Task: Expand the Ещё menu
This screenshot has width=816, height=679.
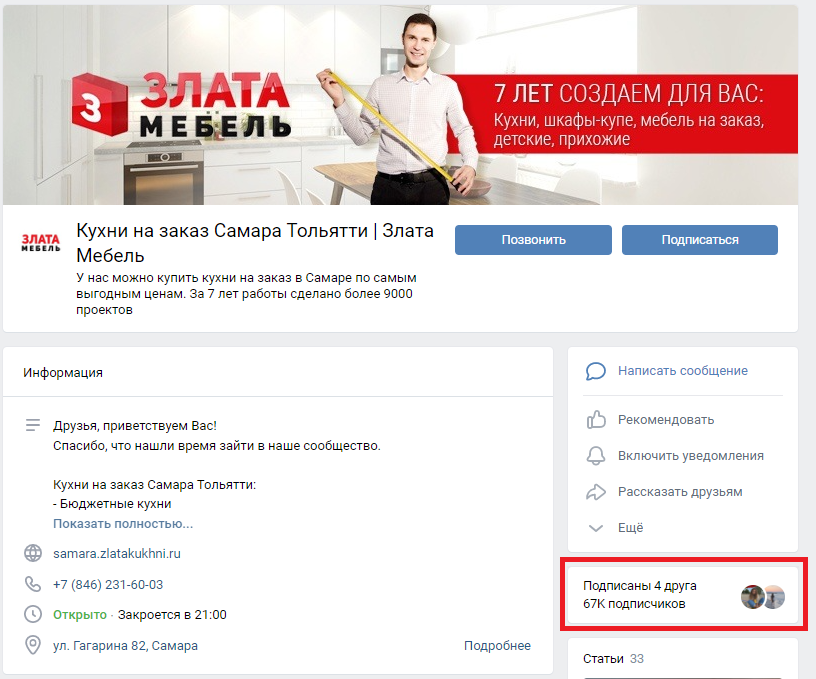Action: (x=630, y=528)
